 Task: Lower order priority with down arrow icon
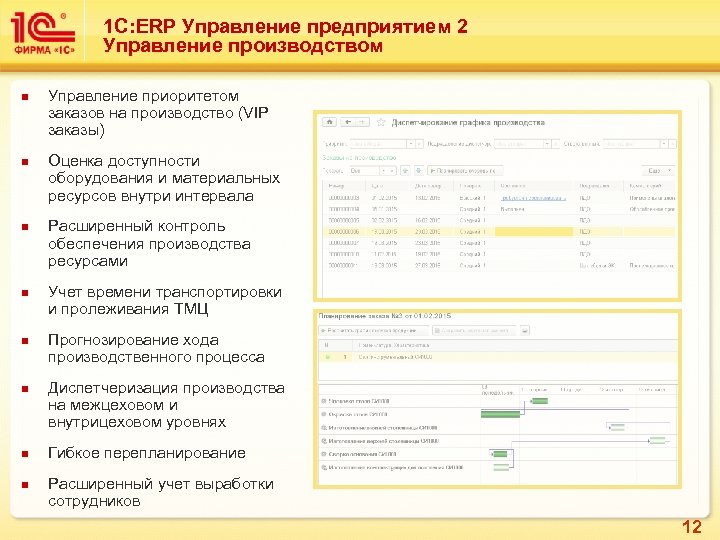418,171
